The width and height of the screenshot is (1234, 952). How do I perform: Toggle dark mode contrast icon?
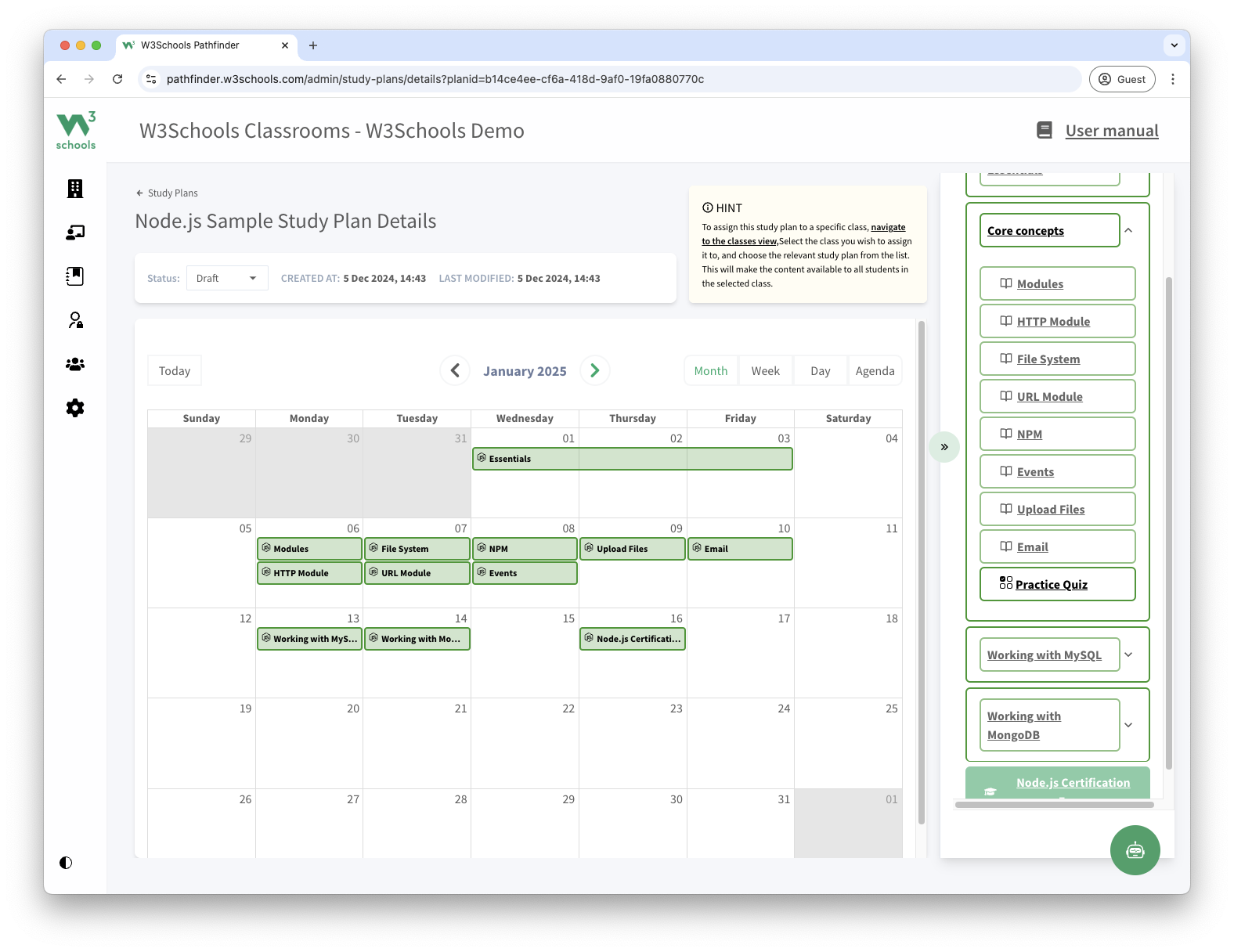pyautogui.click(x=66, y=863)
